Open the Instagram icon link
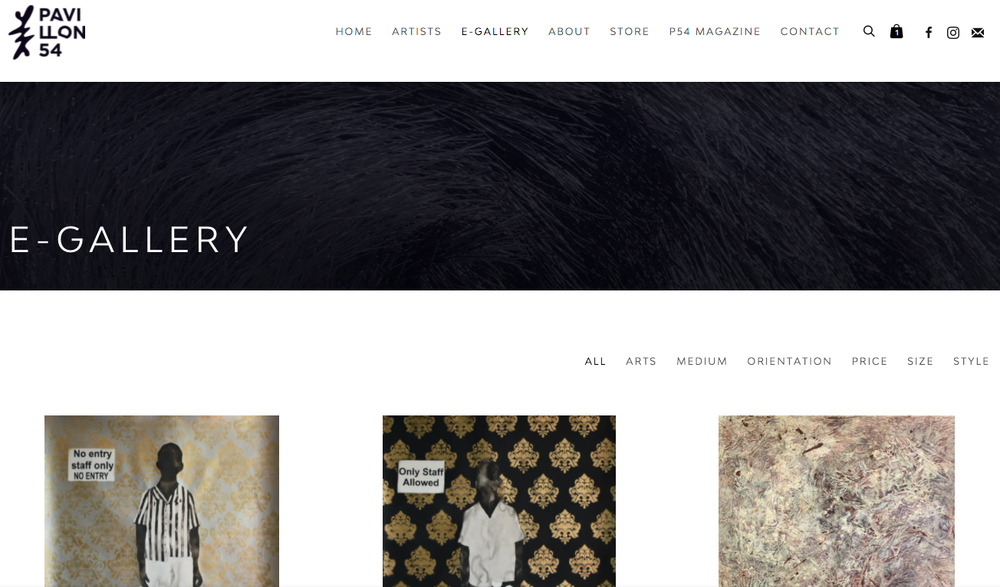 953,33
